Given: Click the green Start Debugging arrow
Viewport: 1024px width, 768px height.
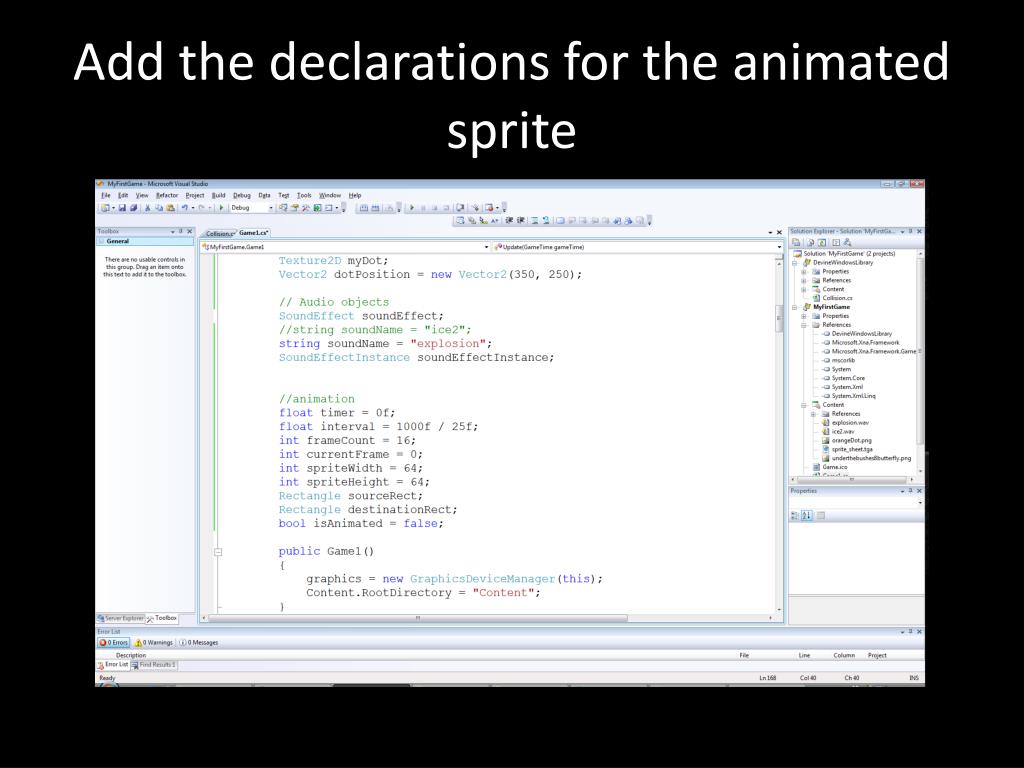Looking at the screenshot, I should pos(221,208).
